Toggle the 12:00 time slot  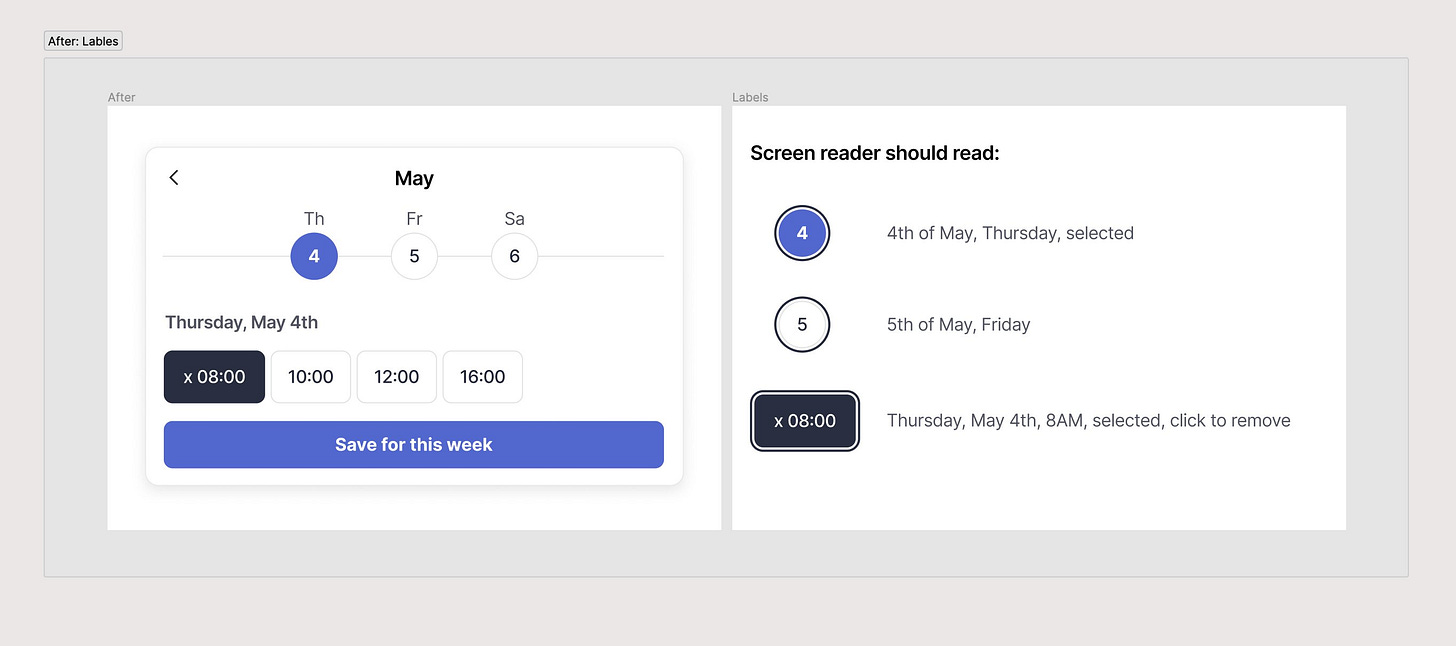(396, 377)
